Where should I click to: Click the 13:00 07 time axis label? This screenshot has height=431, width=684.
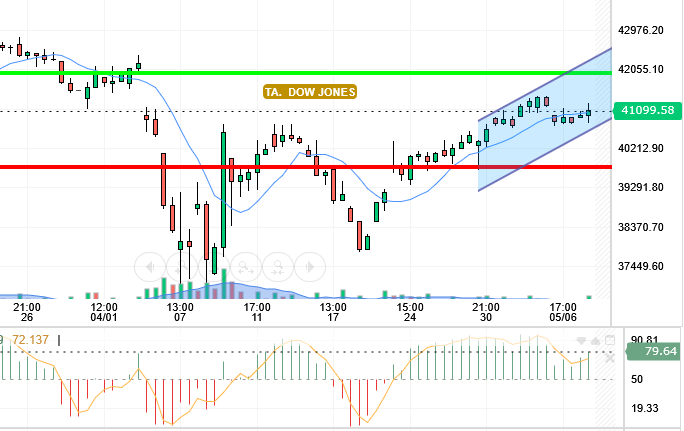tap(180, 312)
